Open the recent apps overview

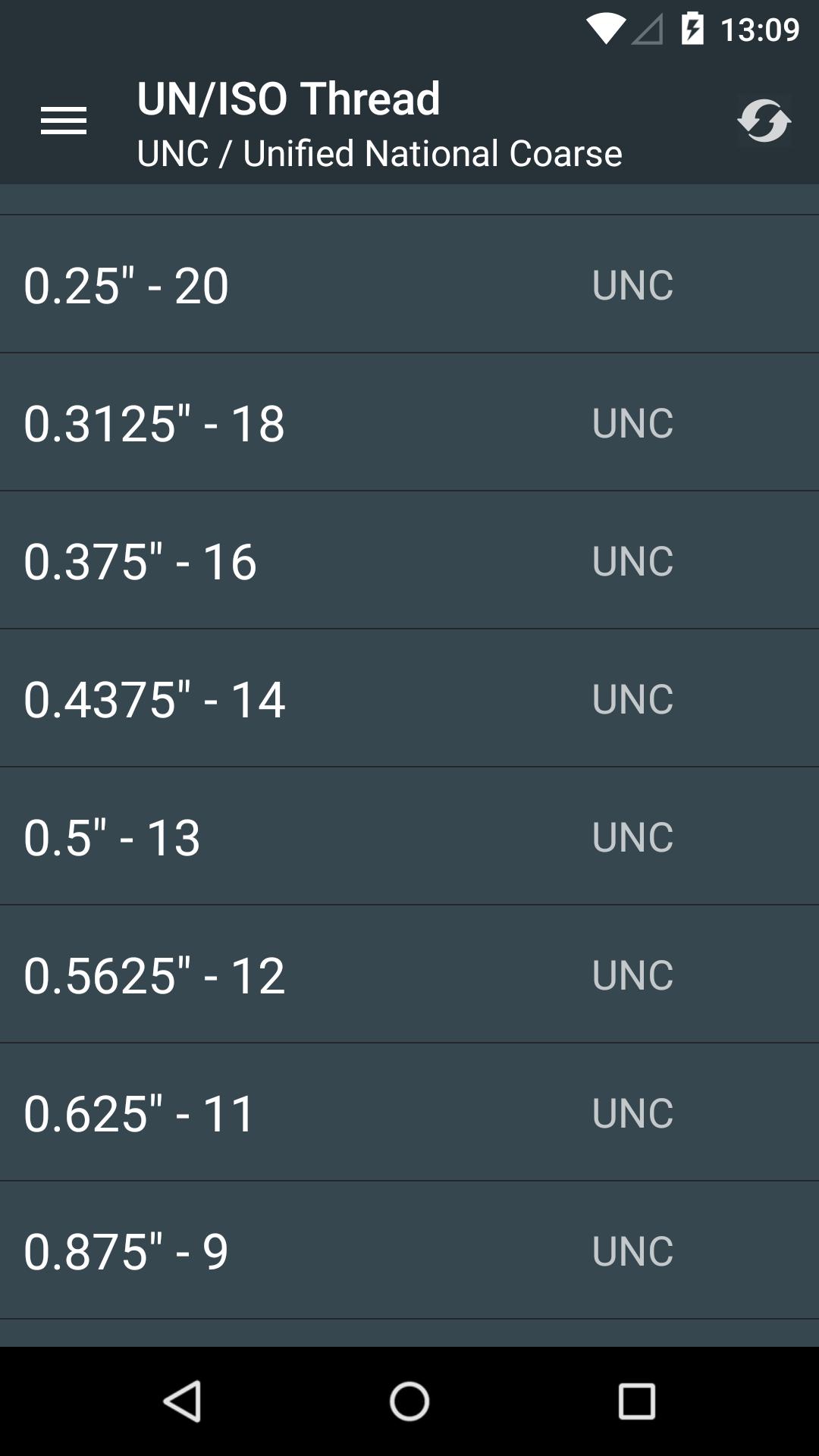coord(636,1401)
